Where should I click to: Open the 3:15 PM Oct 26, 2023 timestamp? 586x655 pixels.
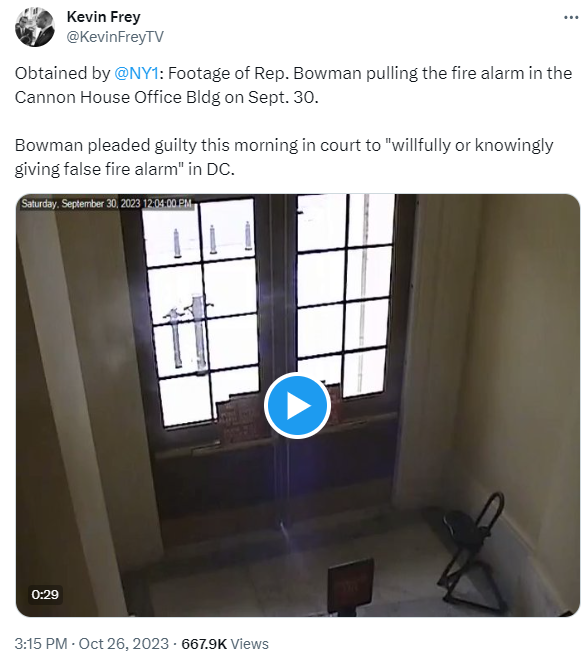pyautogui.click(x=91, y=643)
